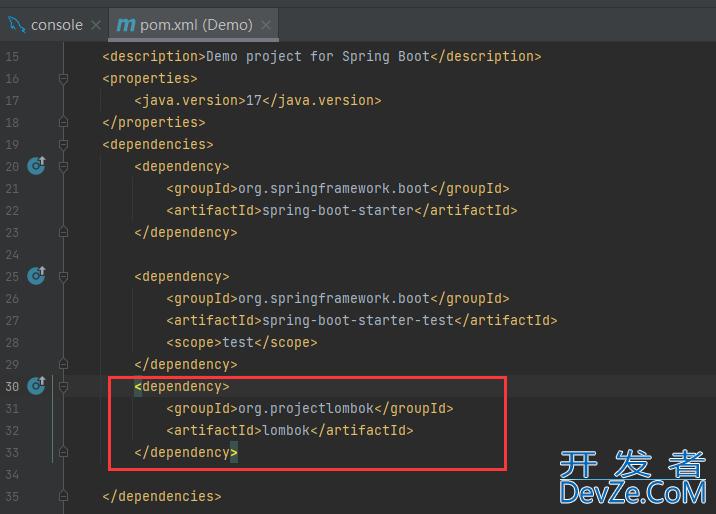This screenshot has width=716, height=514.
Task: Click line number 24 in gutter
Action: click(12, 255)
